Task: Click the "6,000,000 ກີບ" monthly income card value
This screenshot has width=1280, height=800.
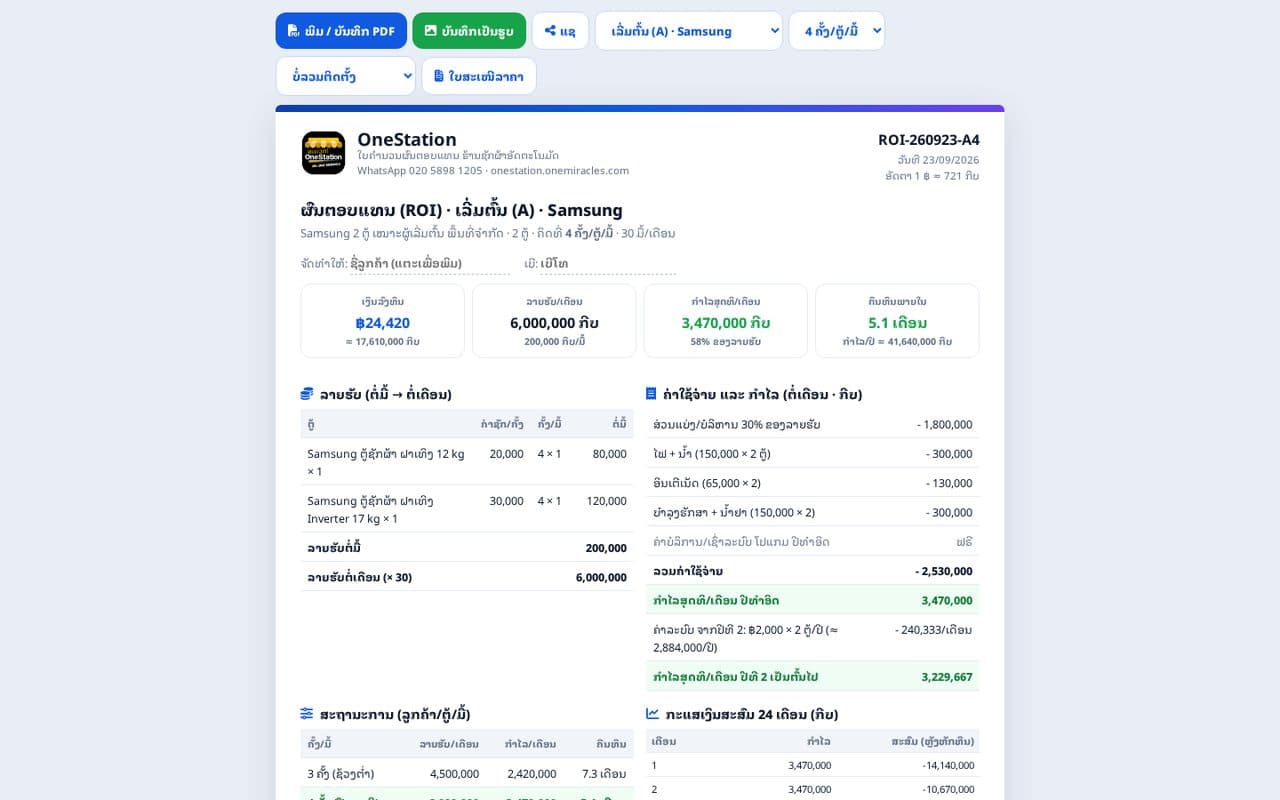Action: (x=555, y=323)
